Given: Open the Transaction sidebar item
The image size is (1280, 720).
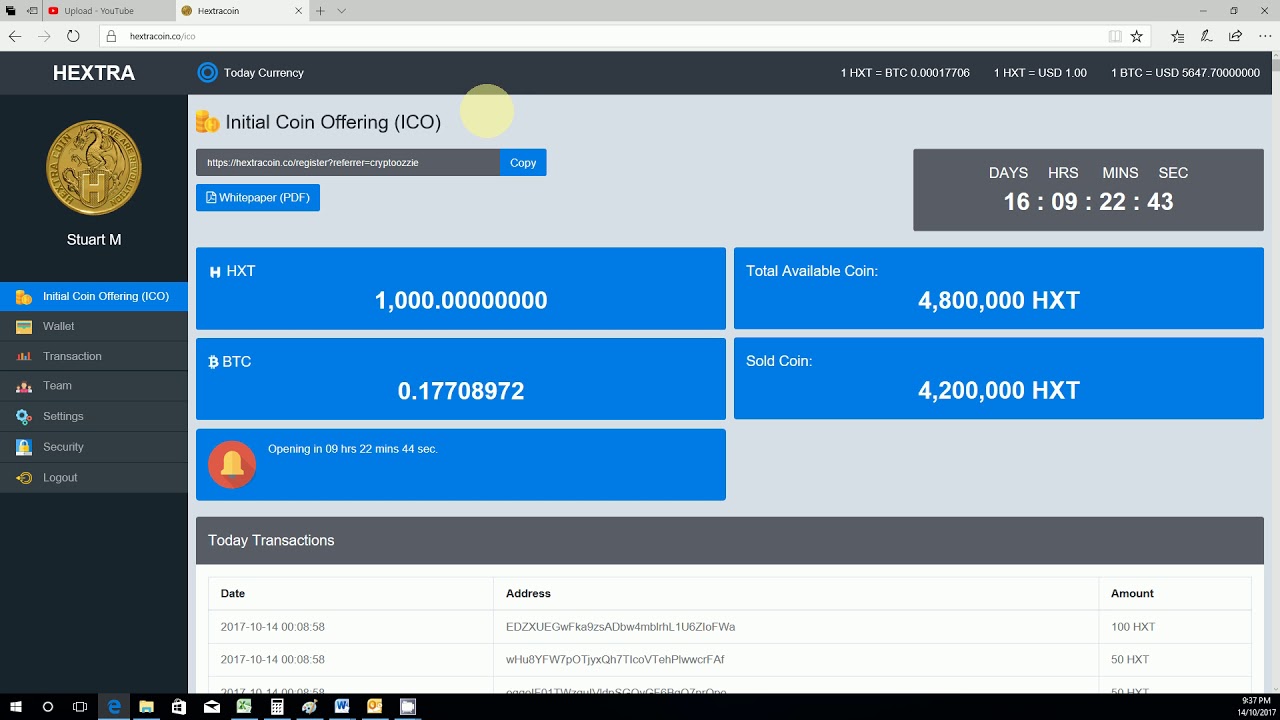Looking at the screenshot, I should [x=94, y=356].
